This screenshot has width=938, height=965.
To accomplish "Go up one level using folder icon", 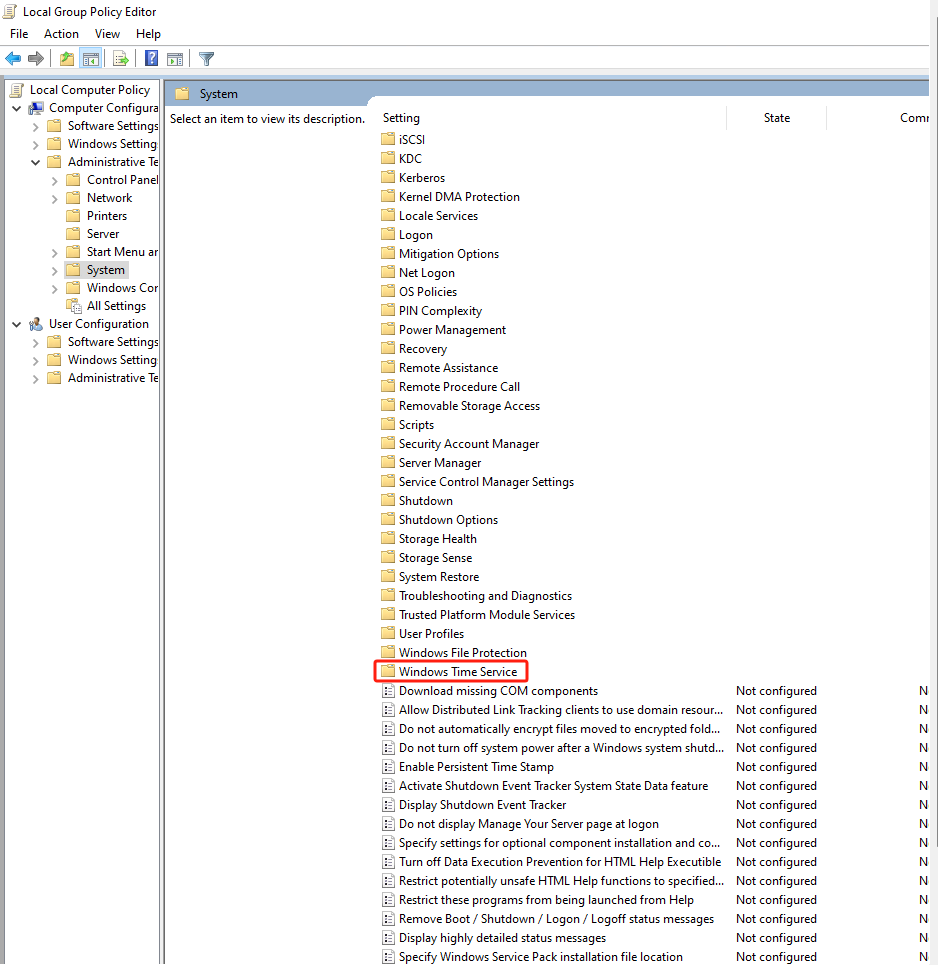I will pos(66,59).
